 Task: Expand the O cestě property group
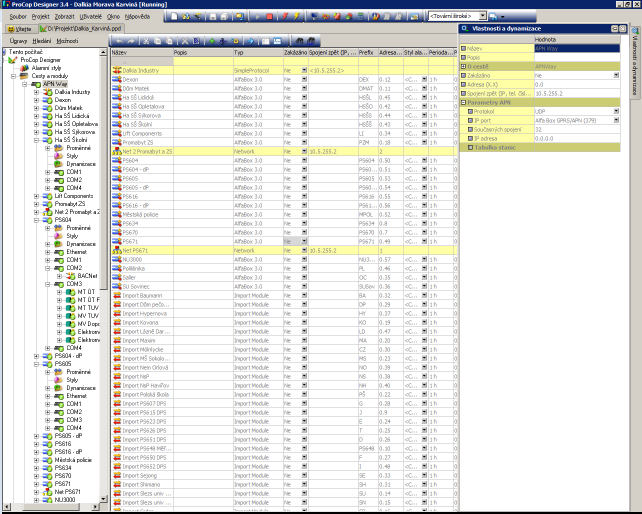[x=463, y=66]
